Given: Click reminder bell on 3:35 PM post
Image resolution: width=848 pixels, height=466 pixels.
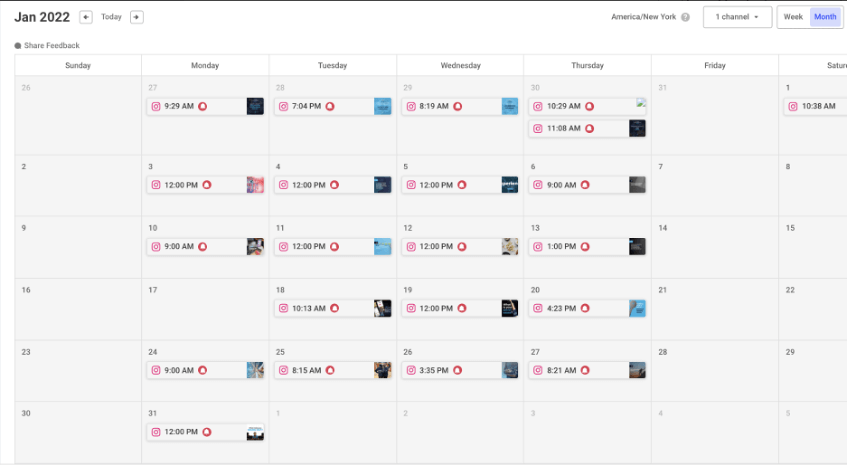Looking at the screenshot, I should (x=458, y=370).
